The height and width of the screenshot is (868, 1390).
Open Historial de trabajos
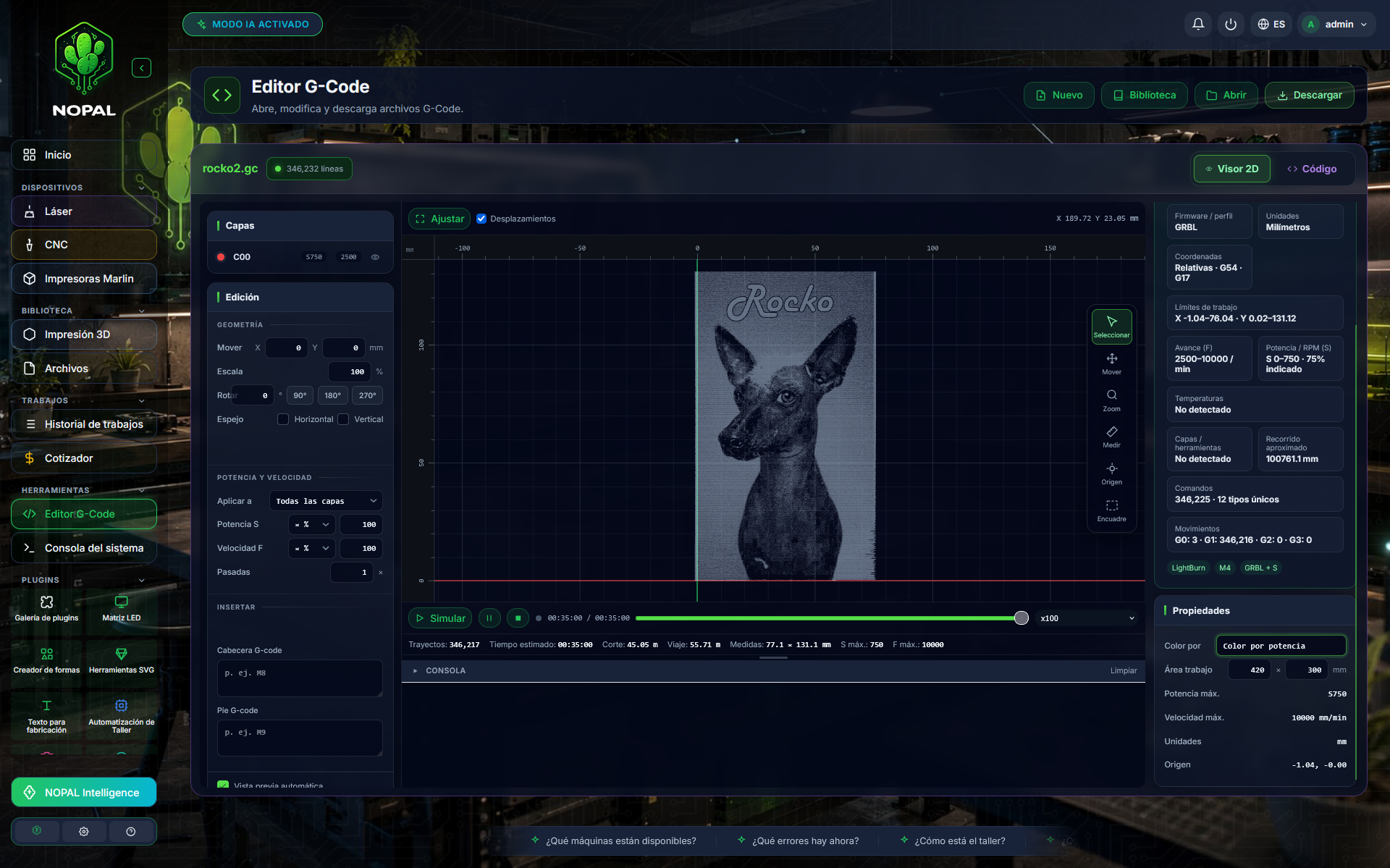(x=84, y=424)
